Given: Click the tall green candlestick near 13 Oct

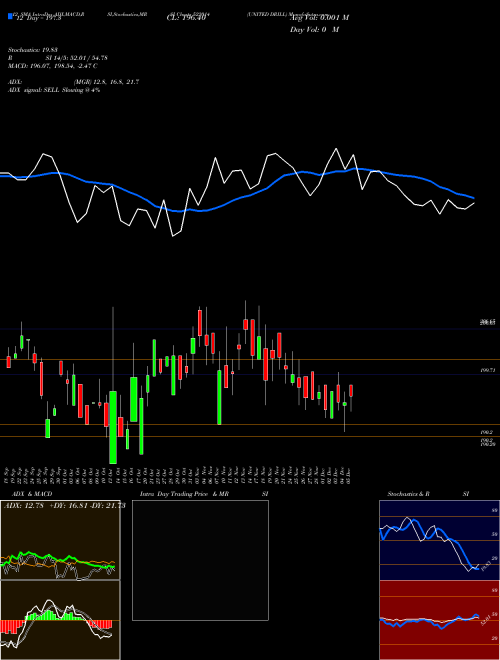Looking at the screenshot, I should pos(113,427).
